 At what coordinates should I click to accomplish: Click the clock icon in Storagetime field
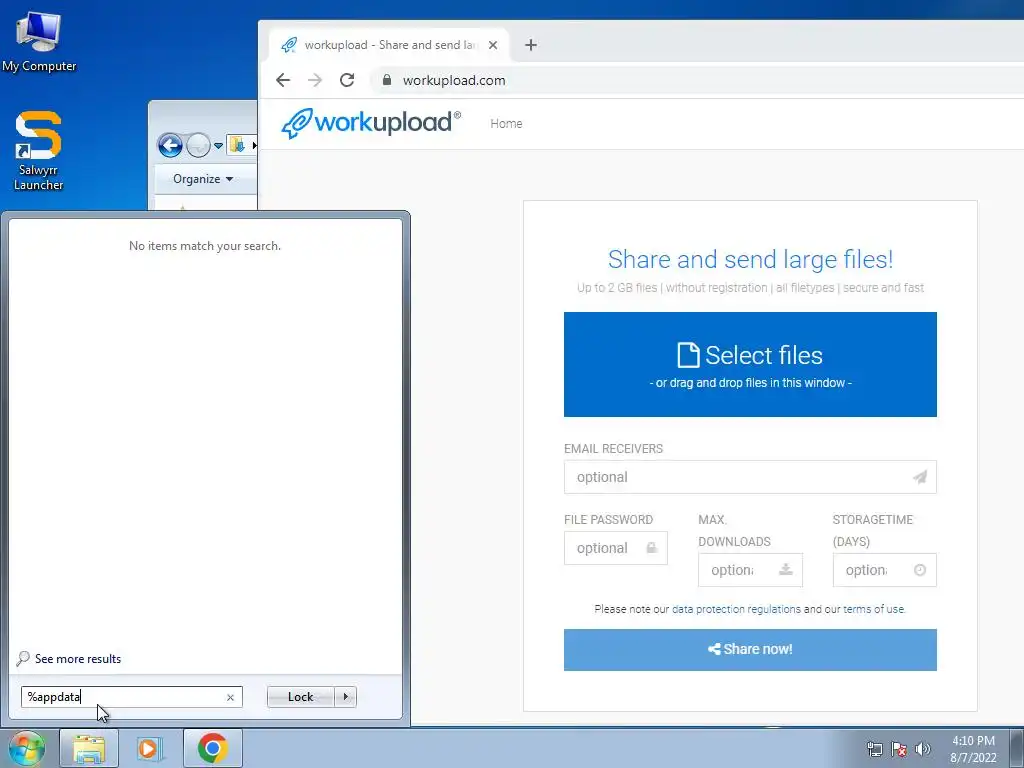coord(920,570)
